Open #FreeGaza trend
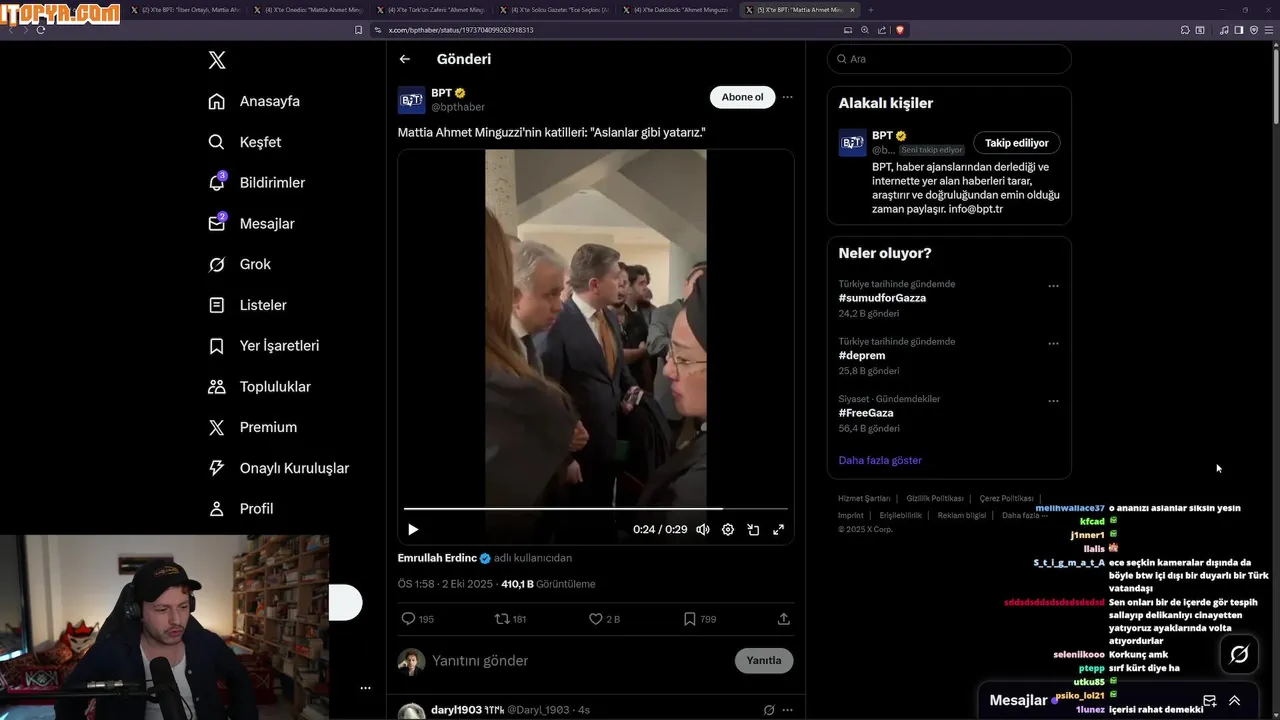 point(866,413)
